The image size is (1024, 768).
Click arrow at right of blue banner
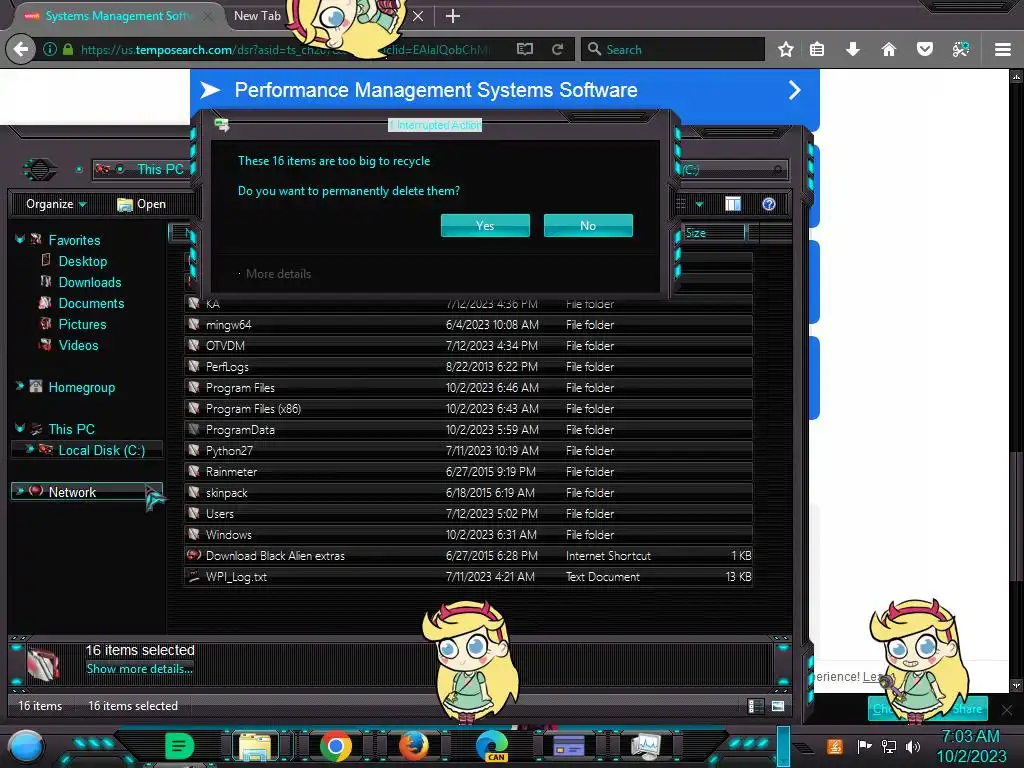794,90
